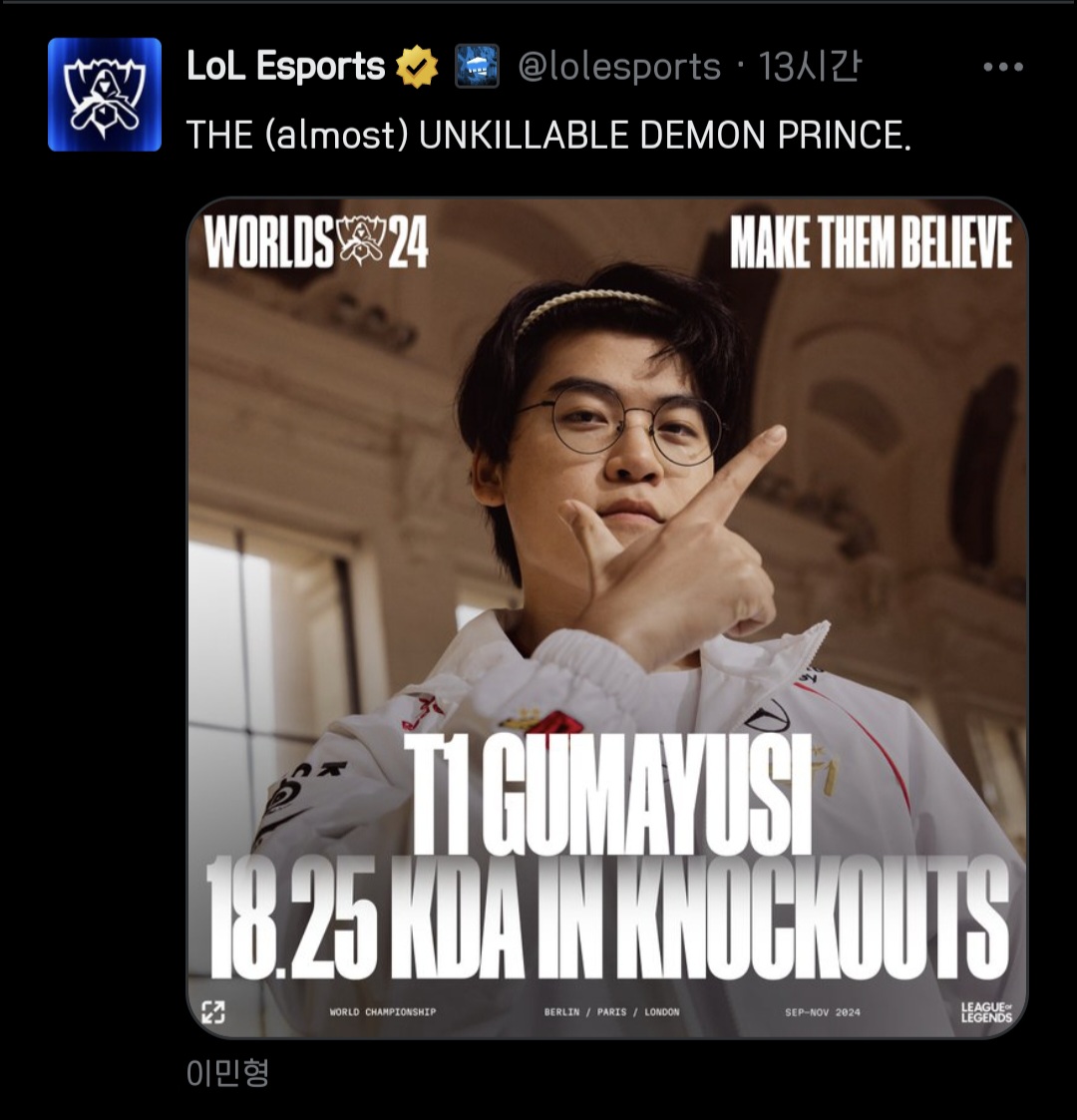Expand the image using the fullscreen arrows icon
1077x1120 pixels.
pos(212,1011)
